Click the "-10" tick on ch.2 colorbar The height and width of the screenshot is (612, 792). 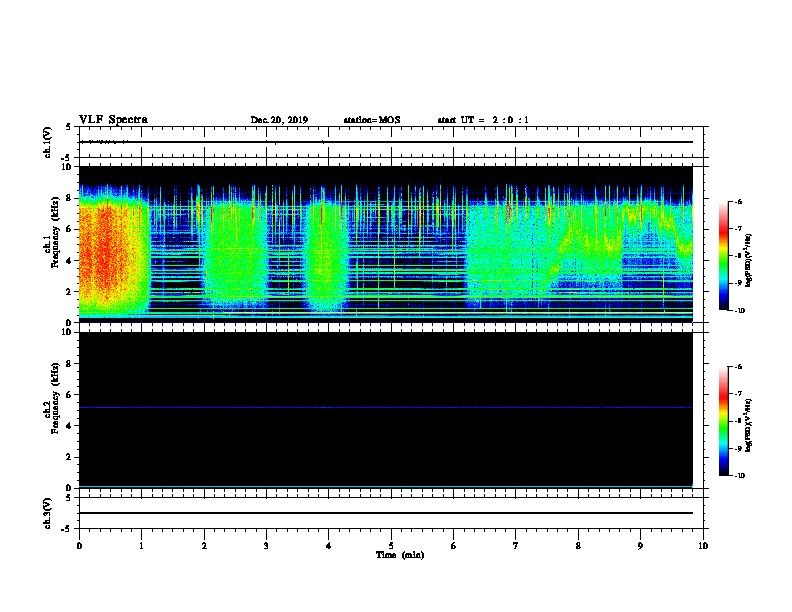tap(739, 476)
